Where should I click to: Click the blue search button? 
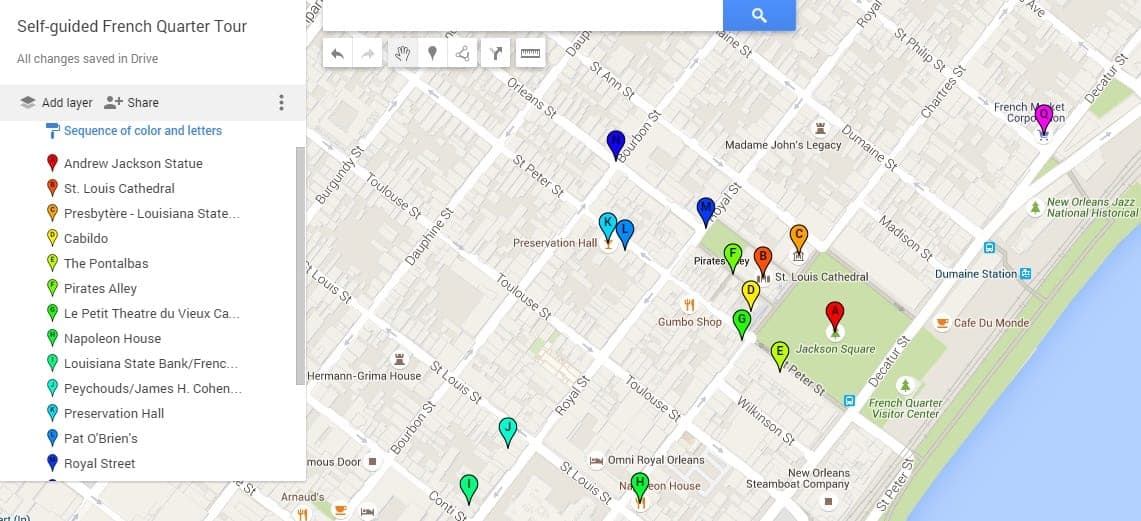pos(759,15)
